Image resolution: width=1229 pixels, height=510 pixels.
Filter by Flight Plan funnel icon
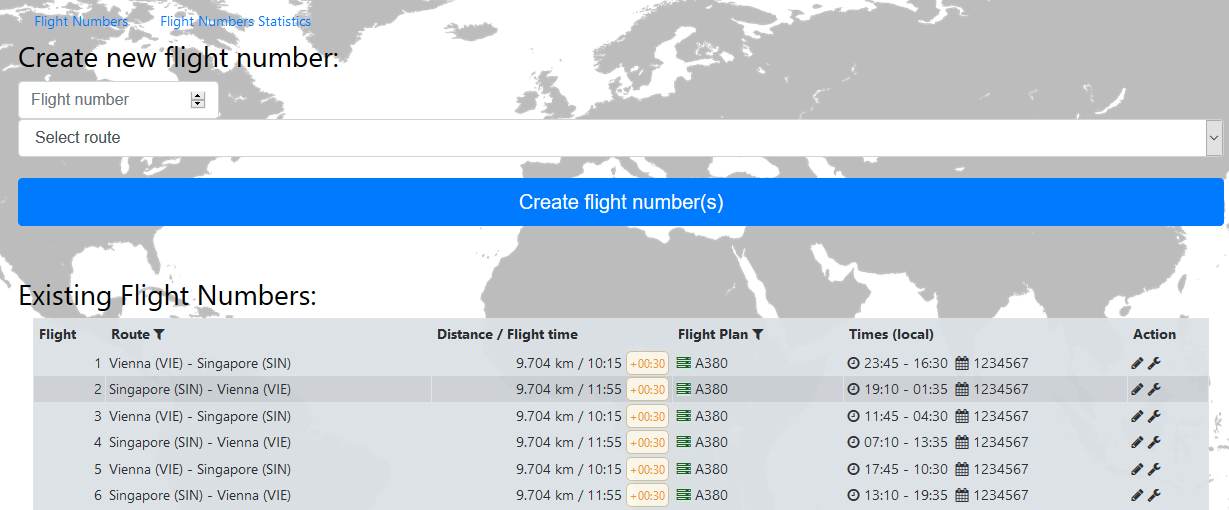coord(758,335)
